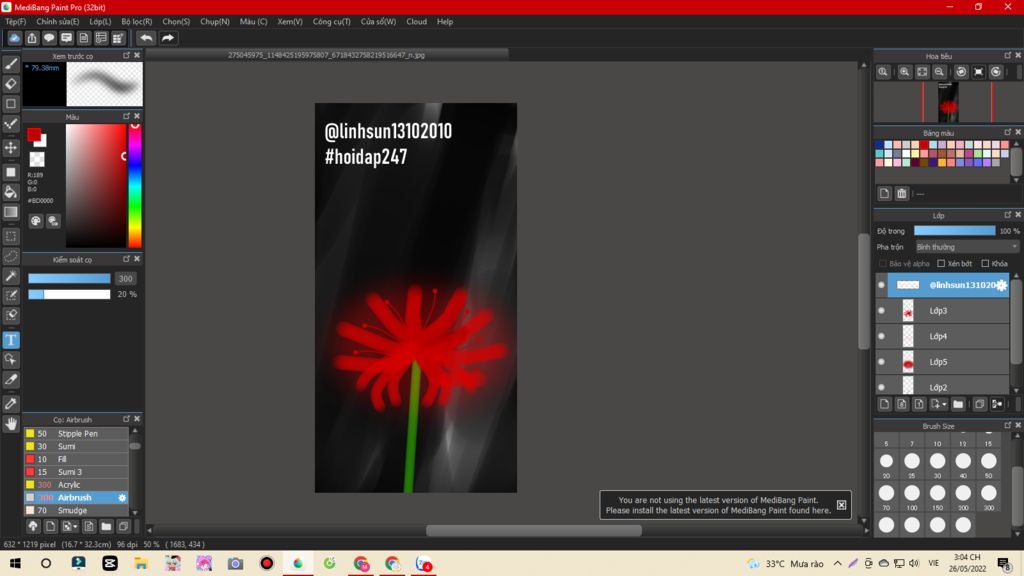Toggle the Bảo vệ alpha checkbox
Screen dimensions: 1024x576
click(883, 264)
